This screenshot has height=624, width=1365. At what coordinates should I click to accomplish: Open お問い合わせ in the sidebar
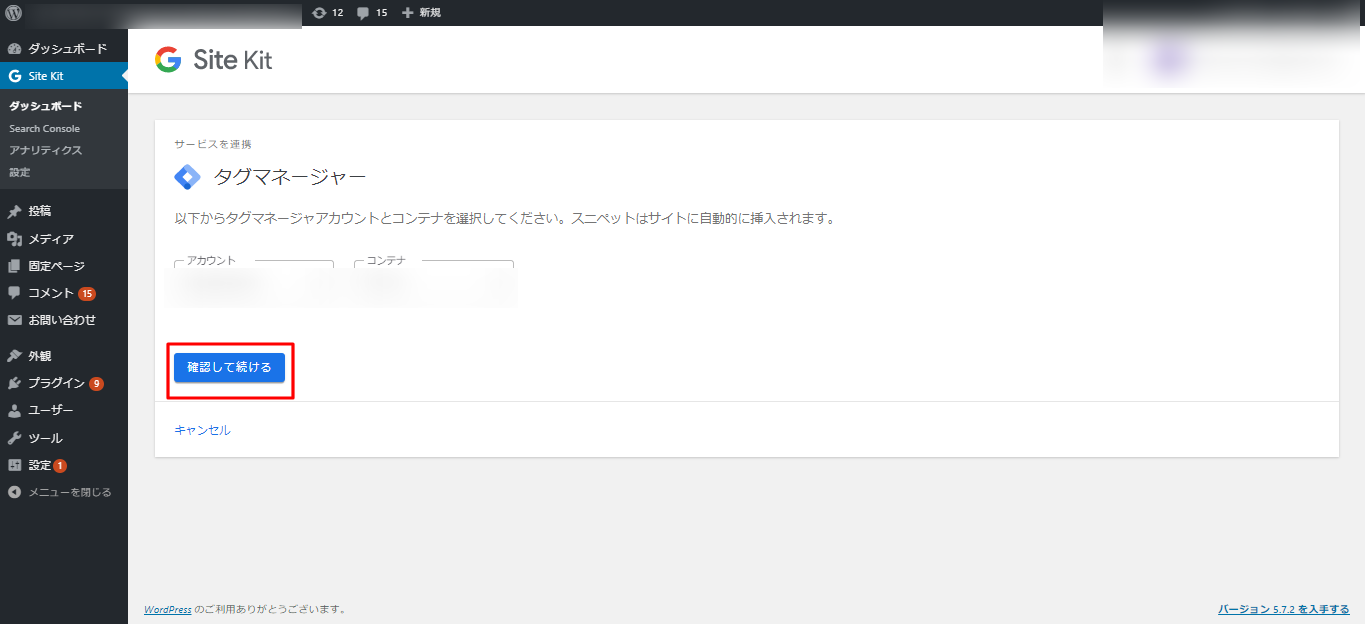(64, 320)
